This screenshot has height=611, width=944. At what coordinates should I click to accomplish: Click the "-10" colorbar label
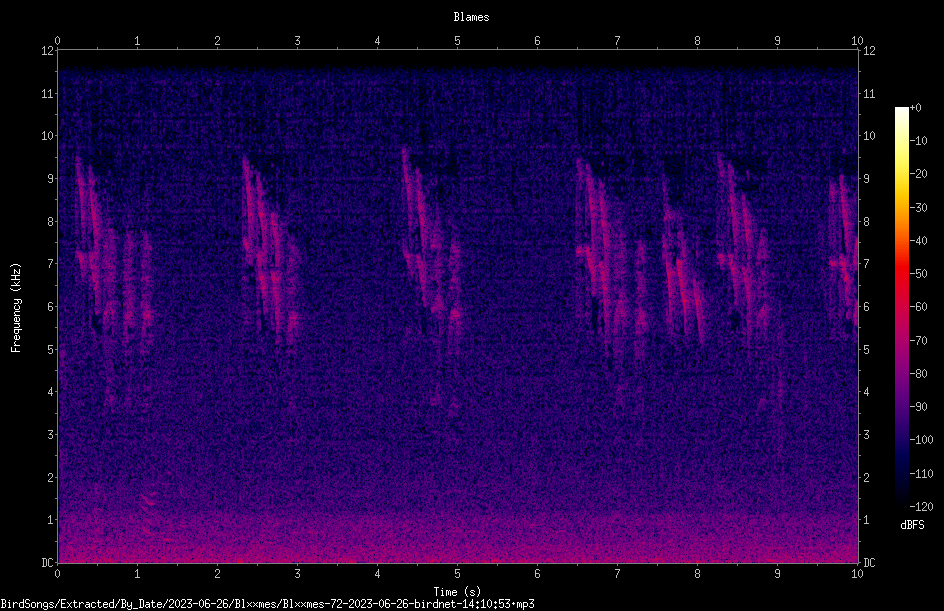[x=919, y=141]
